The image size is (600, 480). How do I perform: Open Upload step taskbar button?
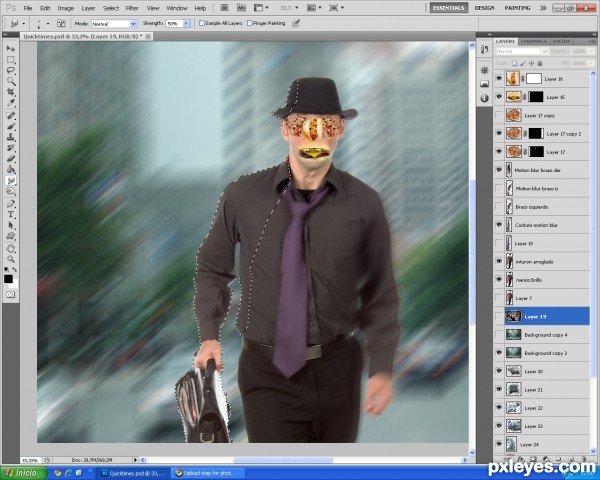click(x=207, y=473)
